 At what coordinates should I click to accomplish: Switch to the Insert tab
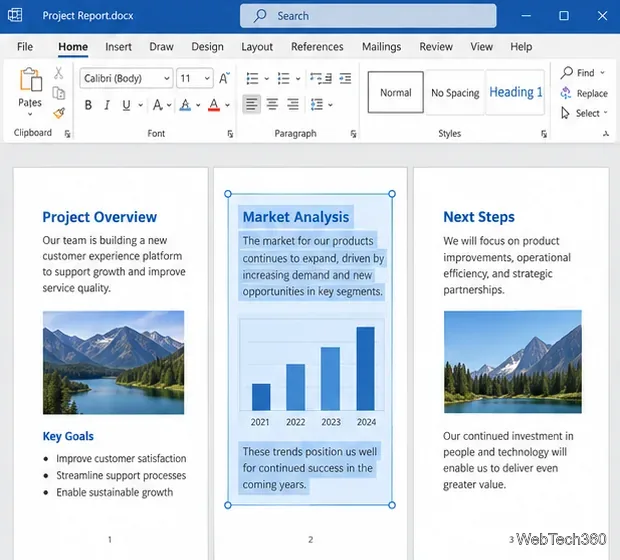point(118,47)
